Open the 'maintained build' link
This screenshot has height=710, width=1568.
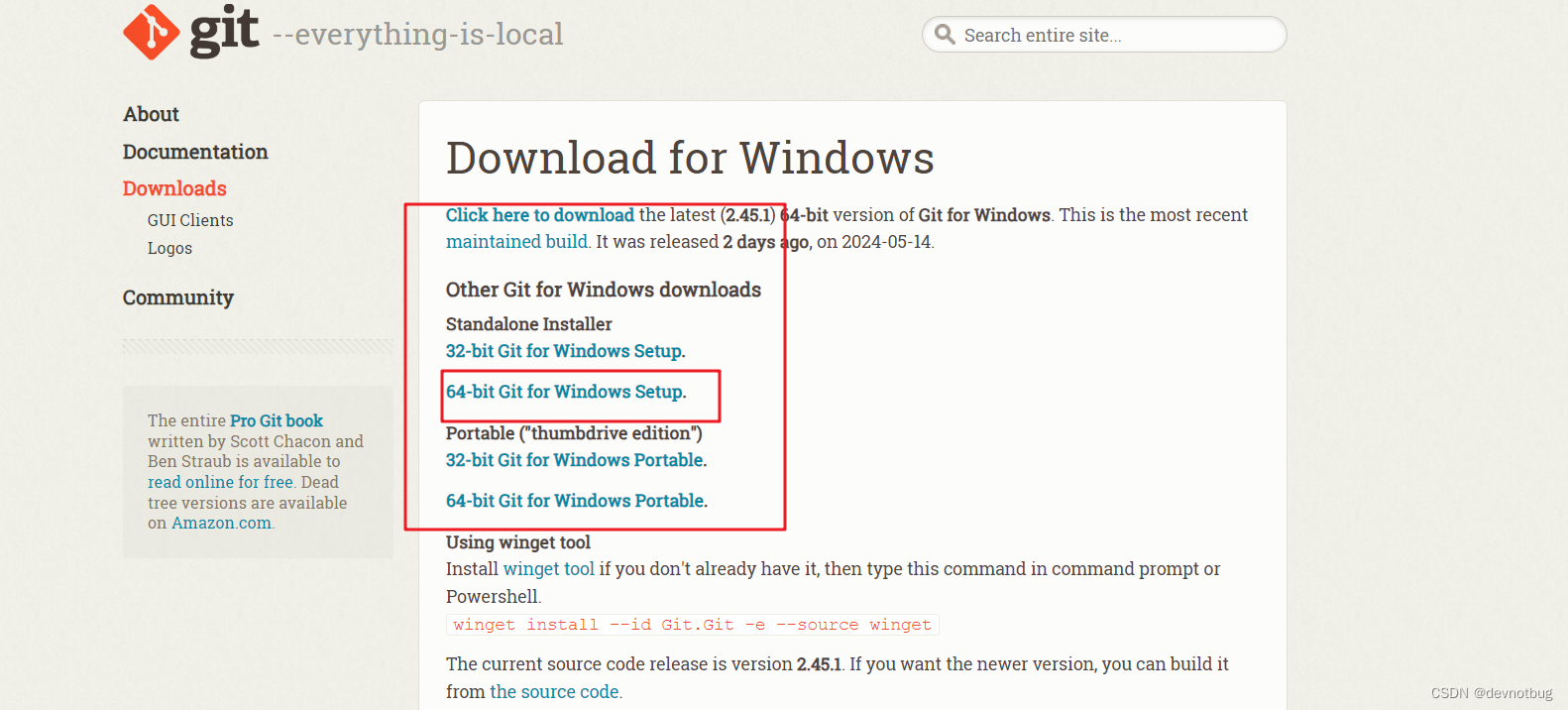pyautogui.click(x=516, y=242)
